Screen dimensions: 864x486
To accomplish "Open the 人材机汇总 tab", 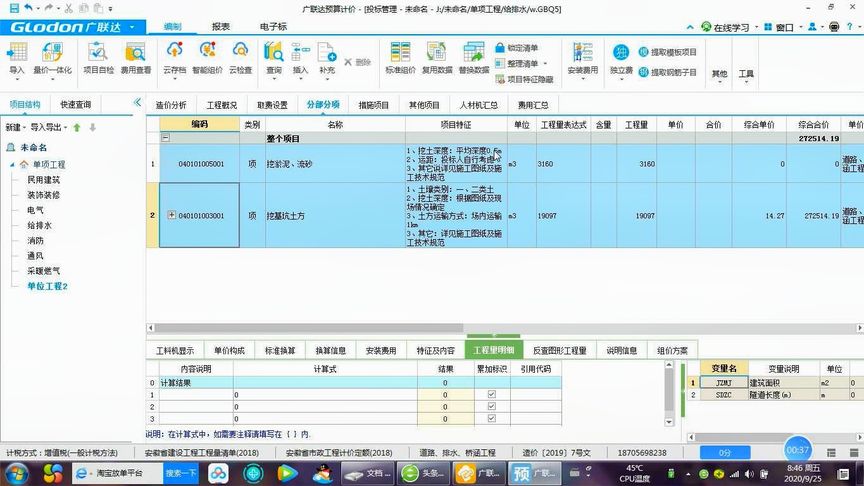I will (478, 105).
